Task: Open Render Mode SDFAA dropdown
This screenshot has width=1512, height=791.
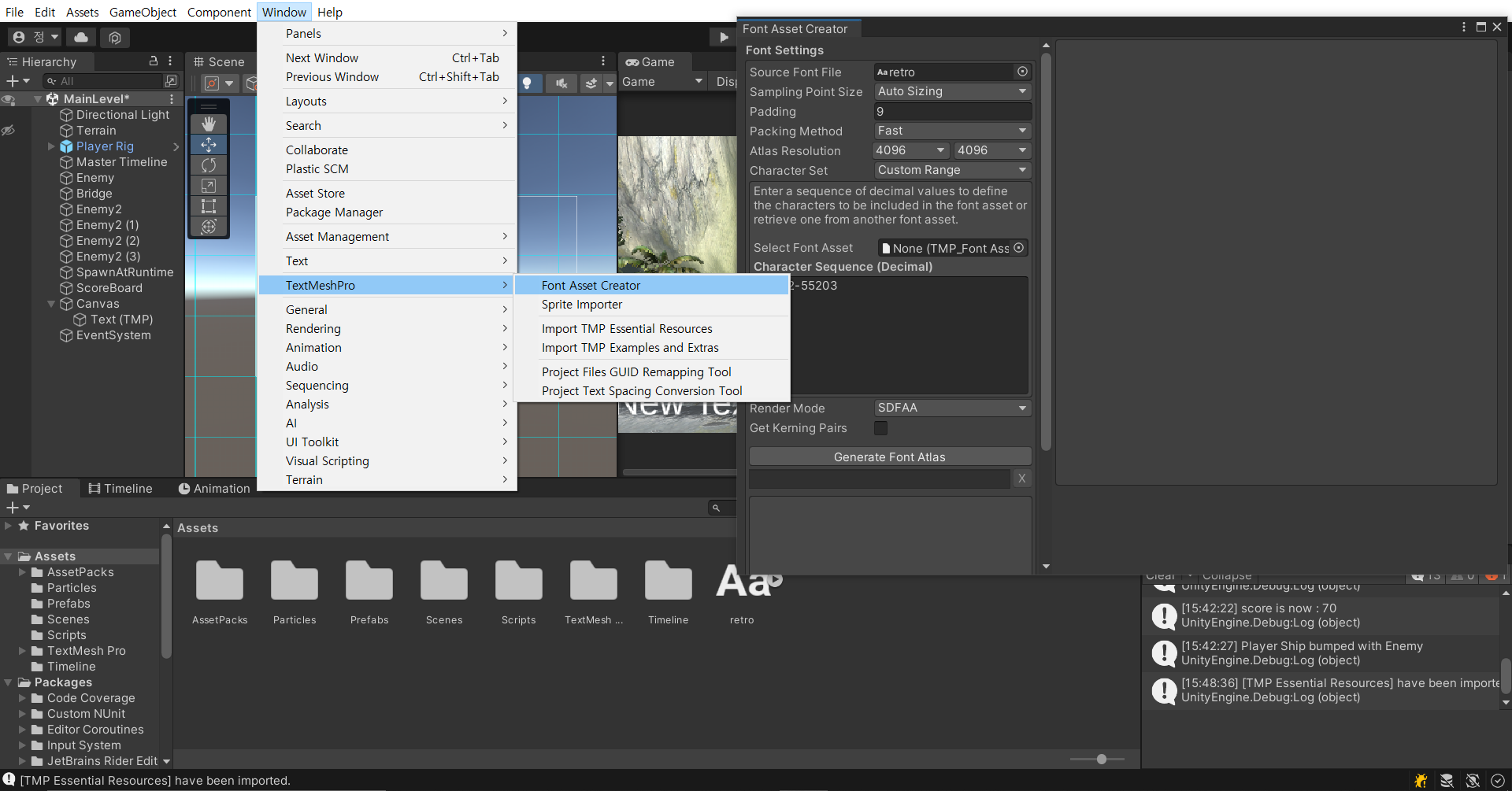Action: point(953,408)
